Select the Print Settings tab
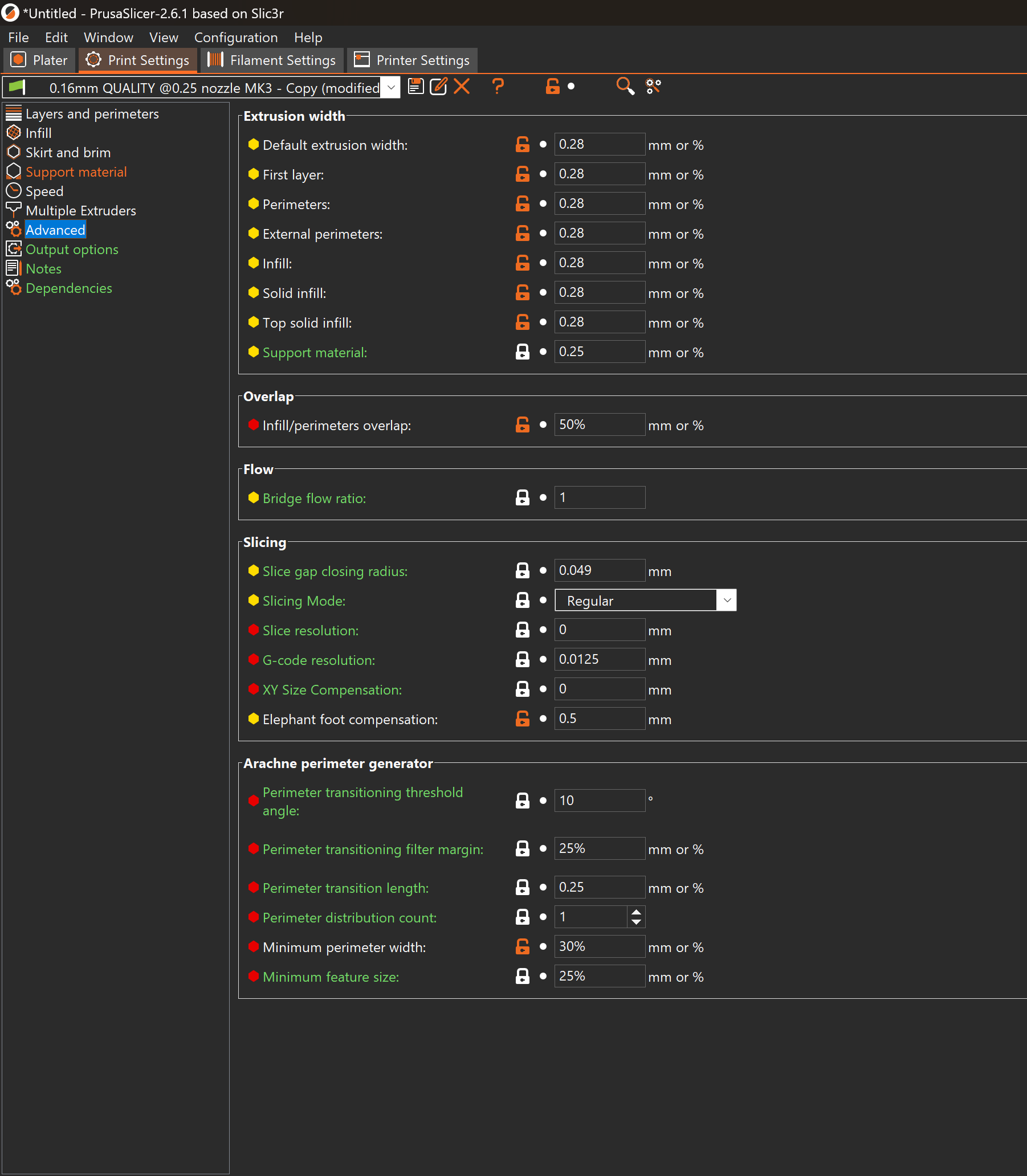 point(138,60)
